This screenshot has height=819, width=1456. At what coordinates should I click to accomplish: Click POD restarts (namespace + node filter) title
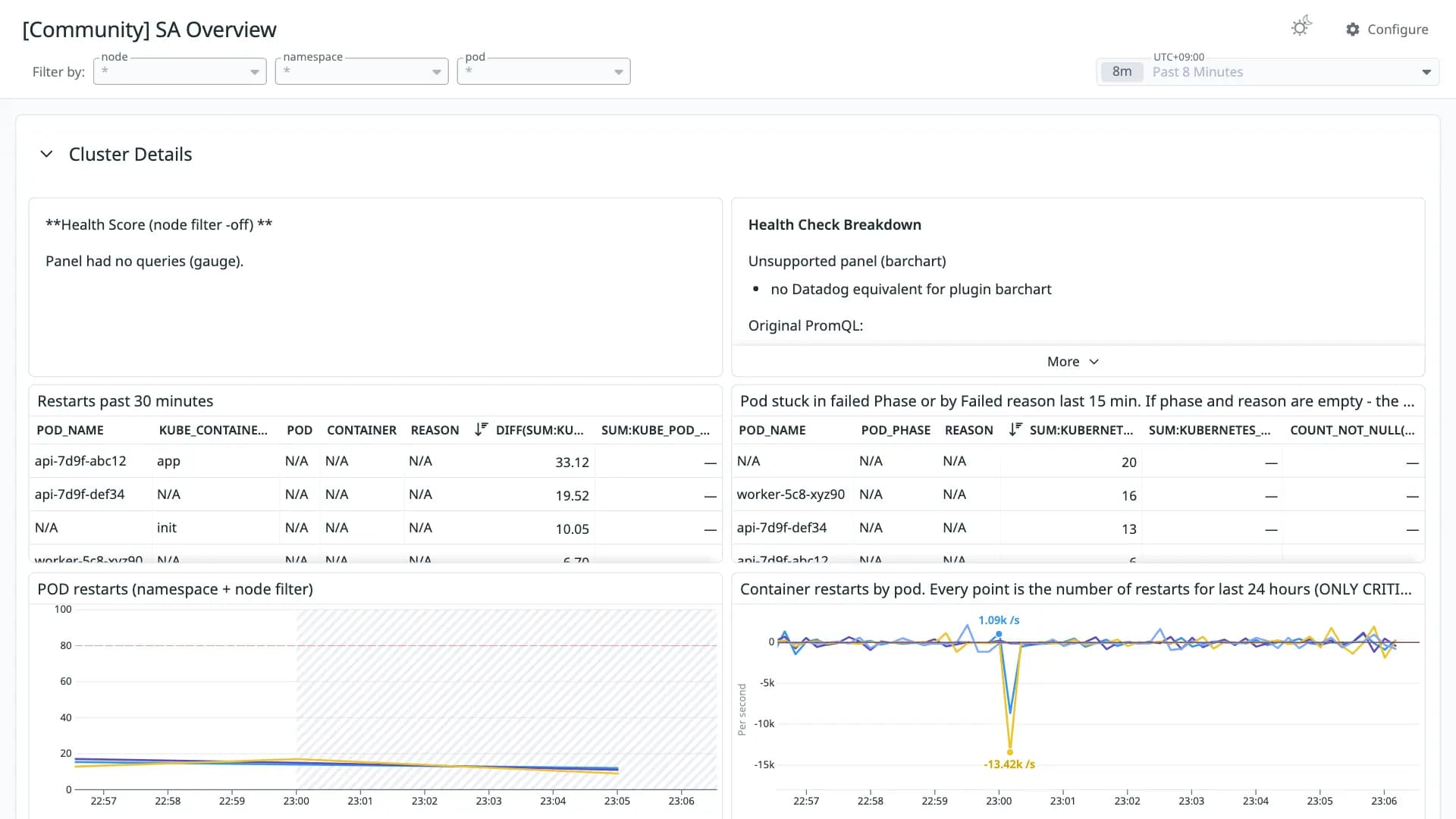[x=175, y=589]
